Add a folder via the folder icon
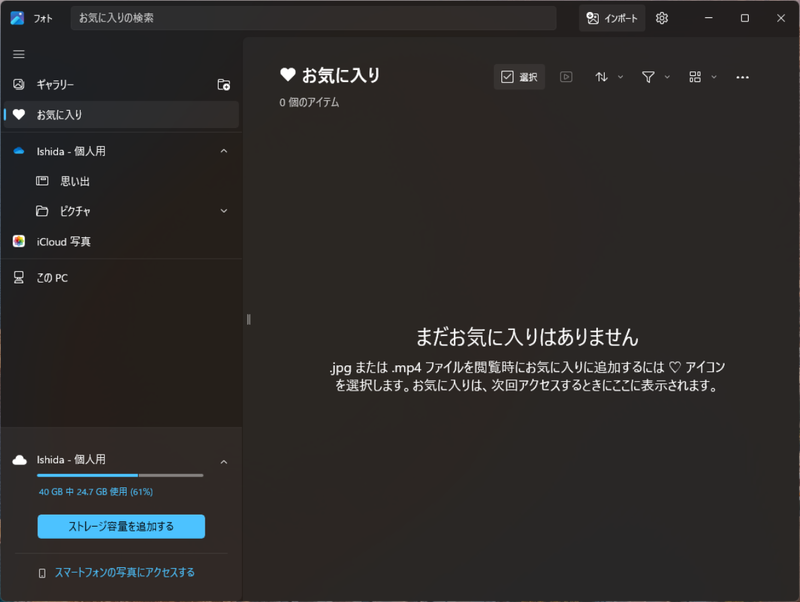This screenshot has width=800, height=602. click(x=225, y=84)
